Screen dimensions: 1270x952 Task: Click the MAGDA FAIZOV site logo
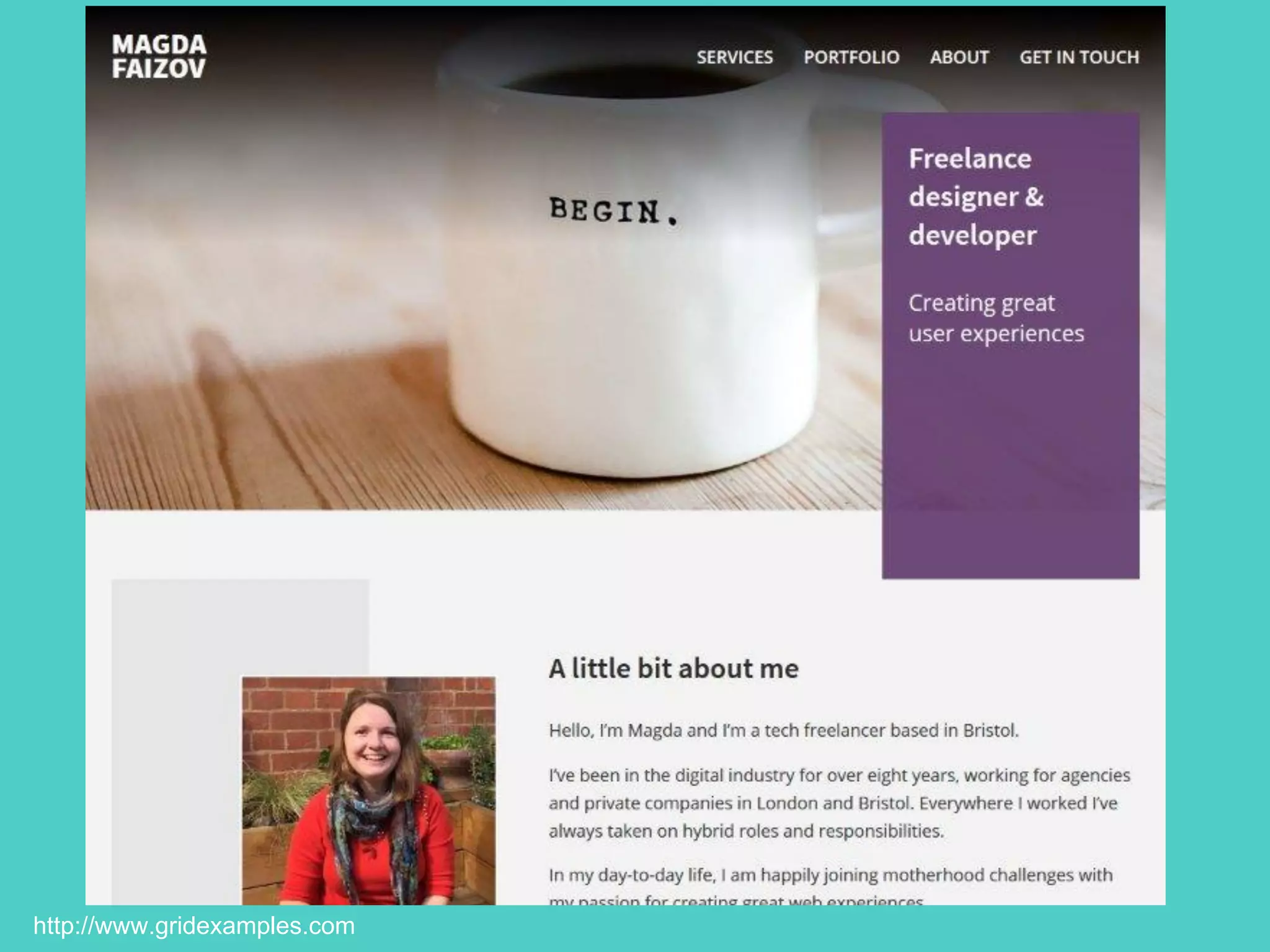pyautogui.click(x=159, y=56)
